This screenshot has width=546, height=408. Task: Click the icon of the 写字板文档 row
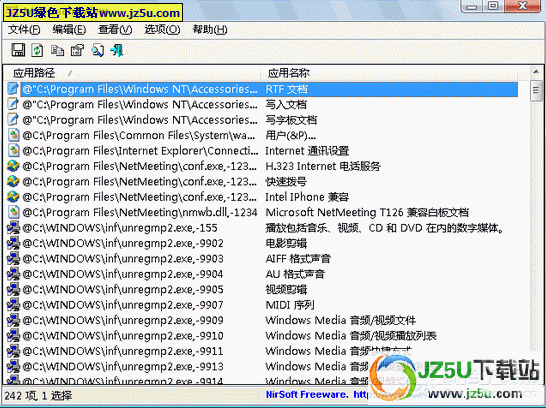click(x=13, y=119)
